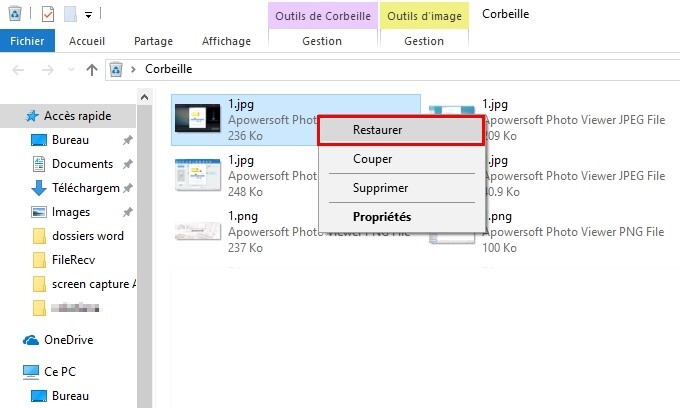Select the 248 Ko 1.jpg thumbnail
This screenshot has height=408, width=680.
tap(196, 174)
